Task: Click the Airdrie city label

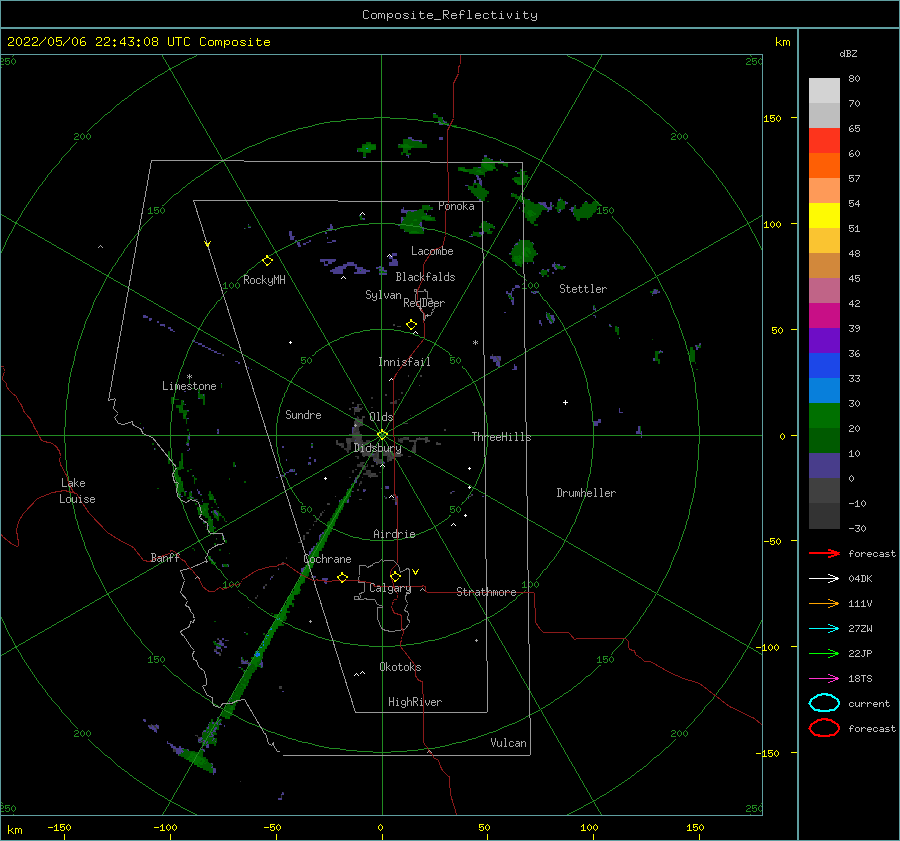Action: coord(394,534)
